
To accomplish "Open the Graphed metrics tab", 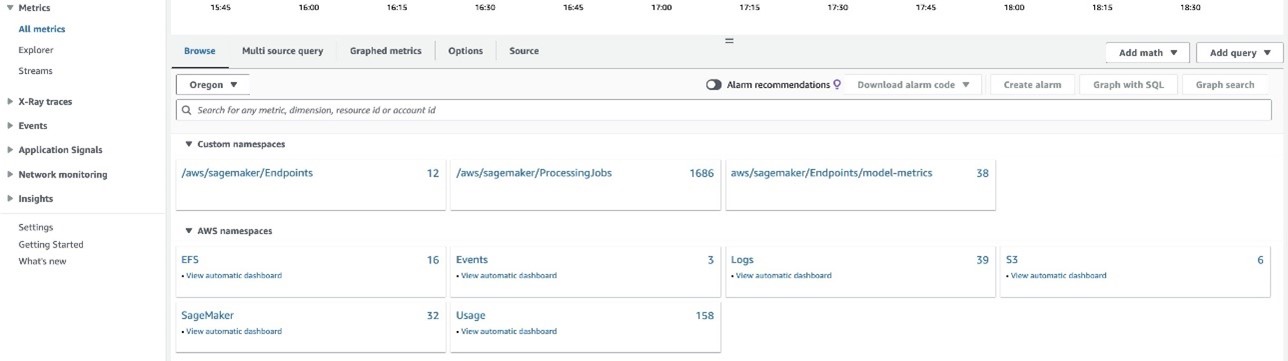I will (385, 51).
